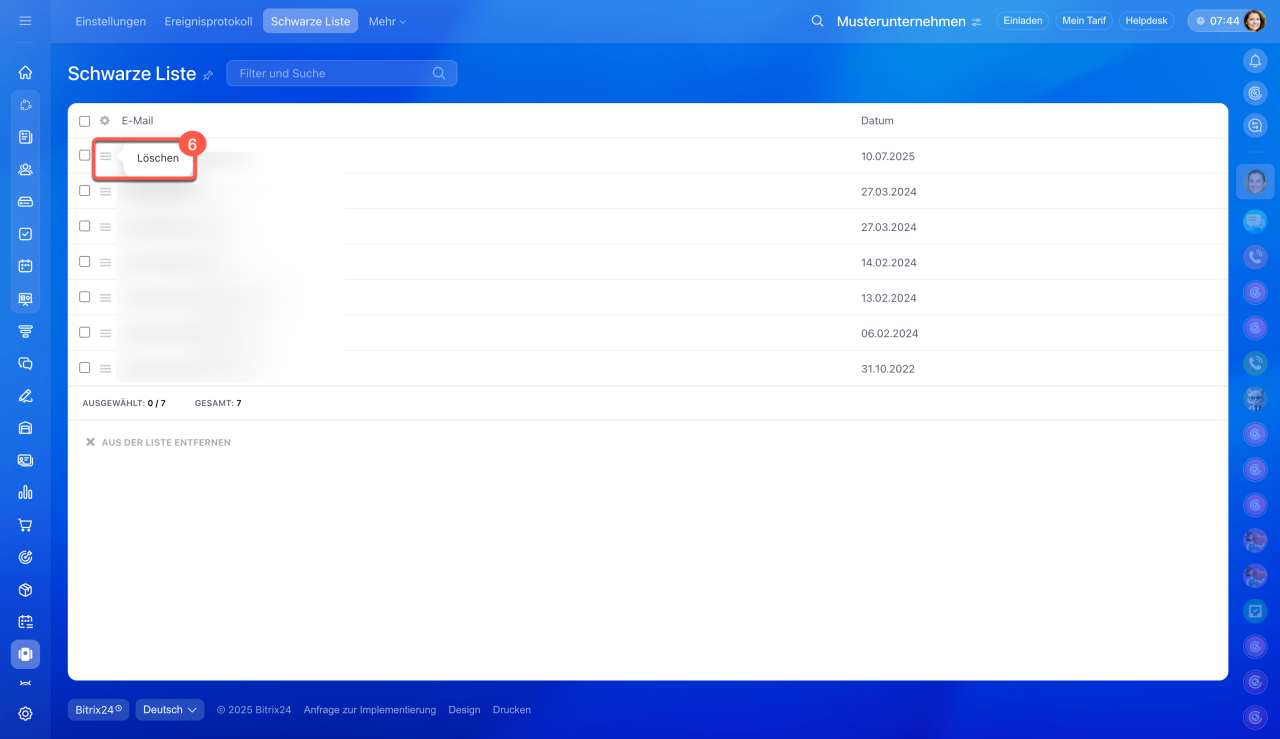The height and width of the screenshot is (739, 1280).
Task: Open the warehouse icon in left sidebar
Action: 25,428
